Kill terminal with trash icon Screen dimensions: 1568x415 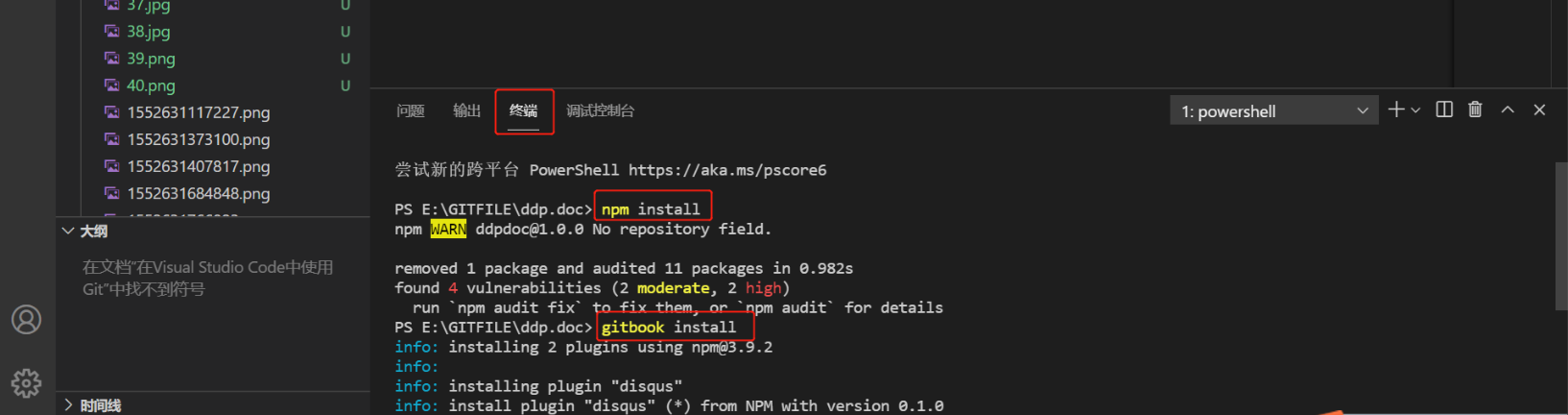1475,110
